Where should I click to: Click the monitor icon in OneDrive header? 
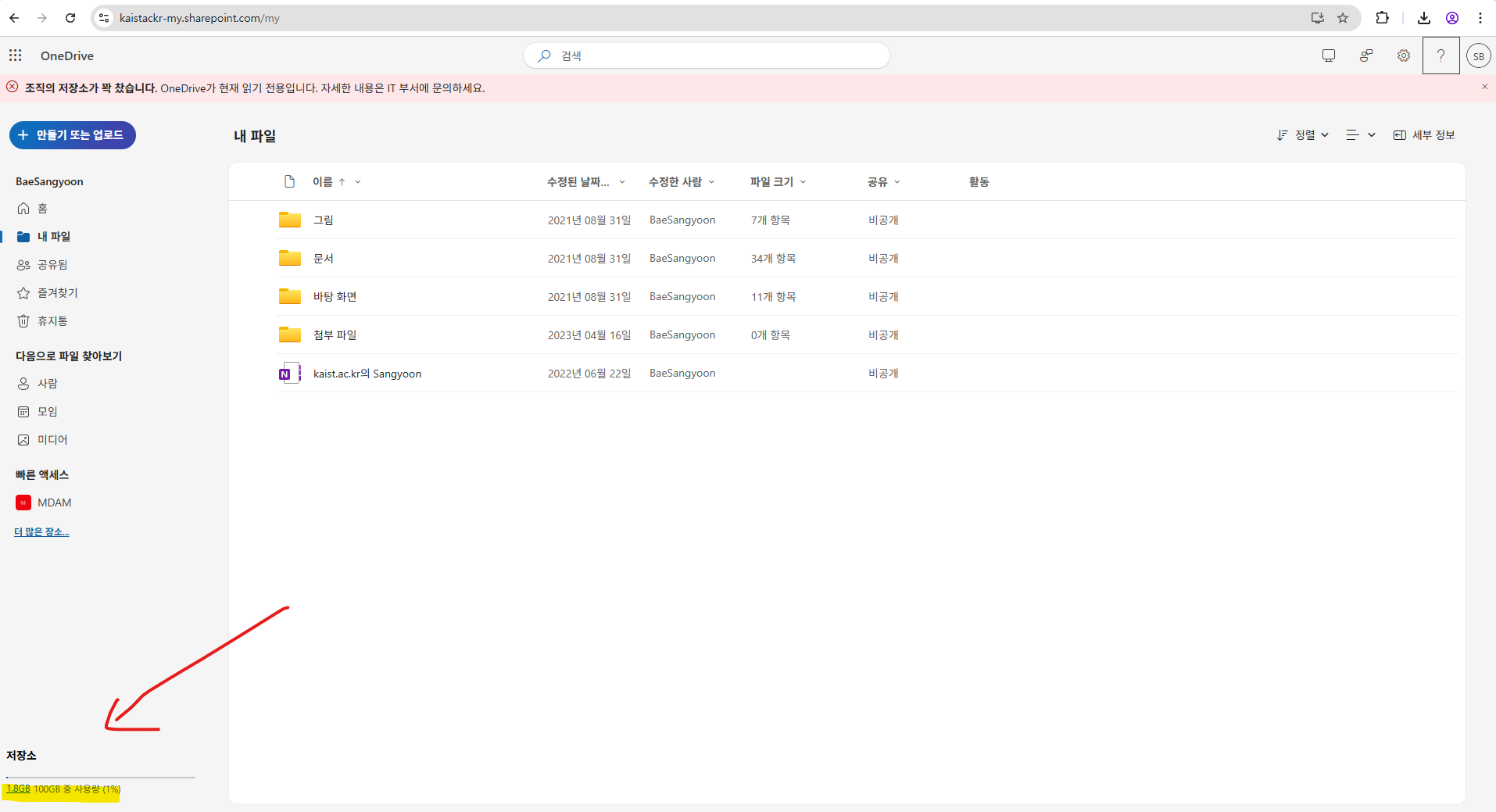click(1329, 55)
